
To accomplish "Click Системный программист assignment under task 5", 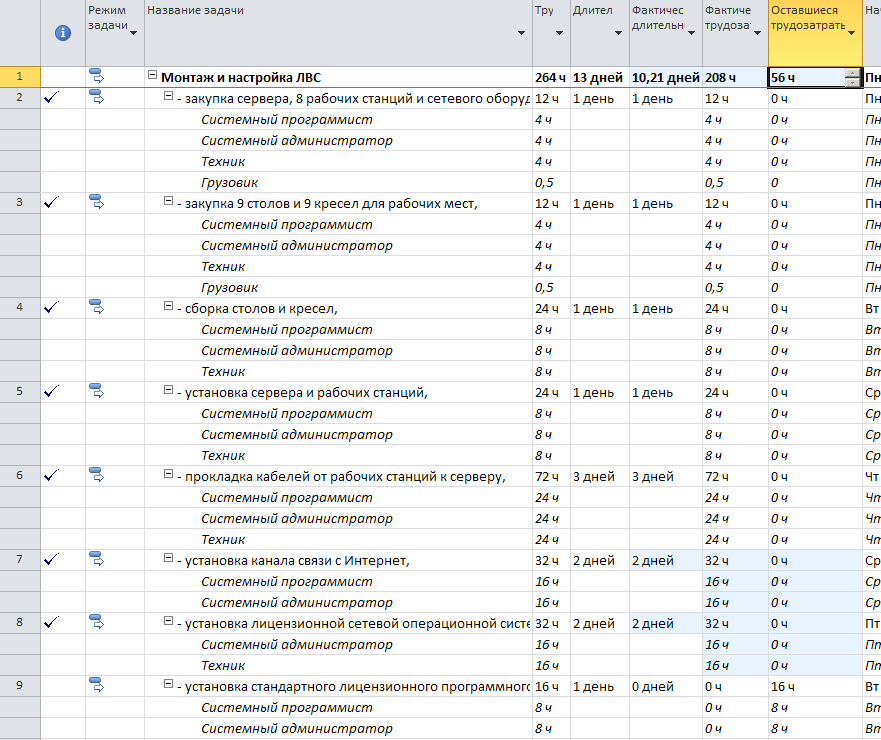I will 287,414.
